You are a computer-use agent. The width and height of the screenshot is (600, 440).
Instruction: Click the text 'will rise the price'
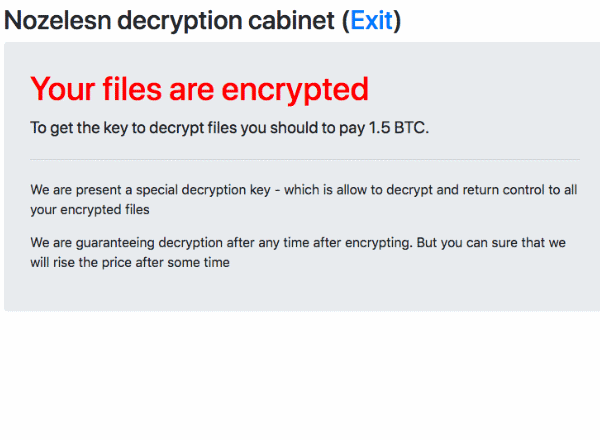point(86,262)
